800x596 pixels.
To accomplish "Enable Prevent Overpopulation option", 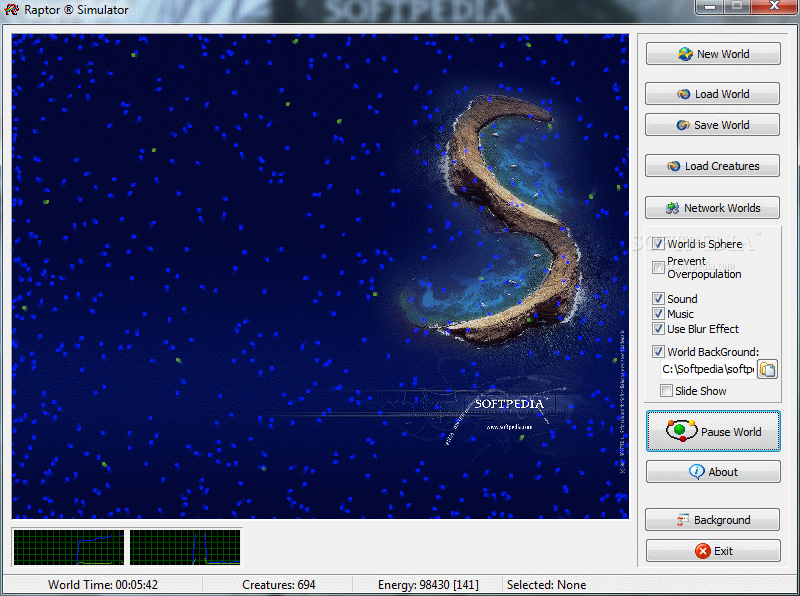I will [x=658, y=267].
